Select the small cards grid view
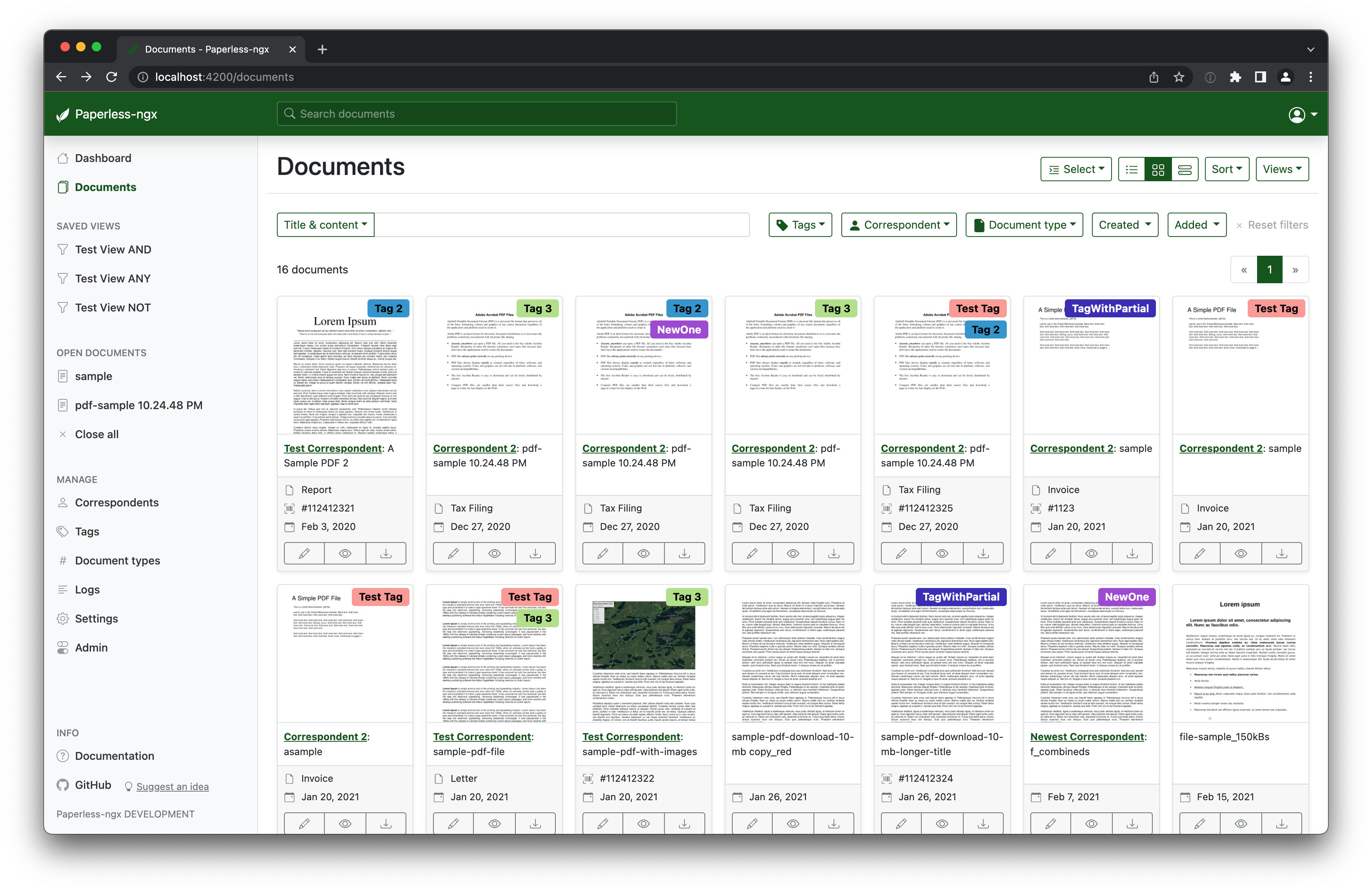The image size is (1372, 892). point(1157,169)
